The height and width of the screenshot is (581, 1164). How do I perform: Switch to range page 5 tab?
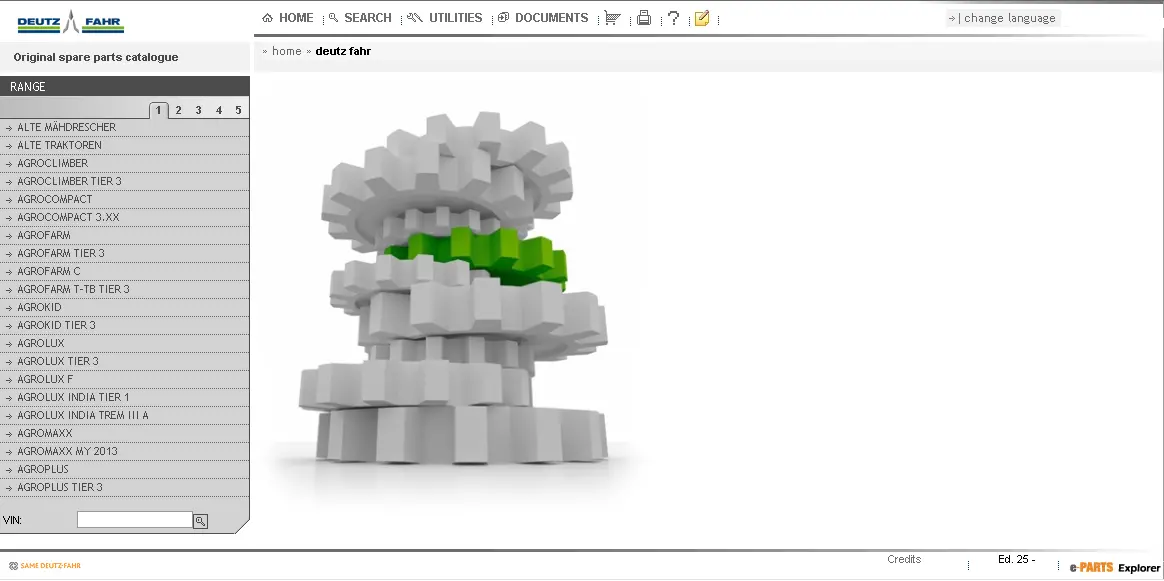(238, 110)
